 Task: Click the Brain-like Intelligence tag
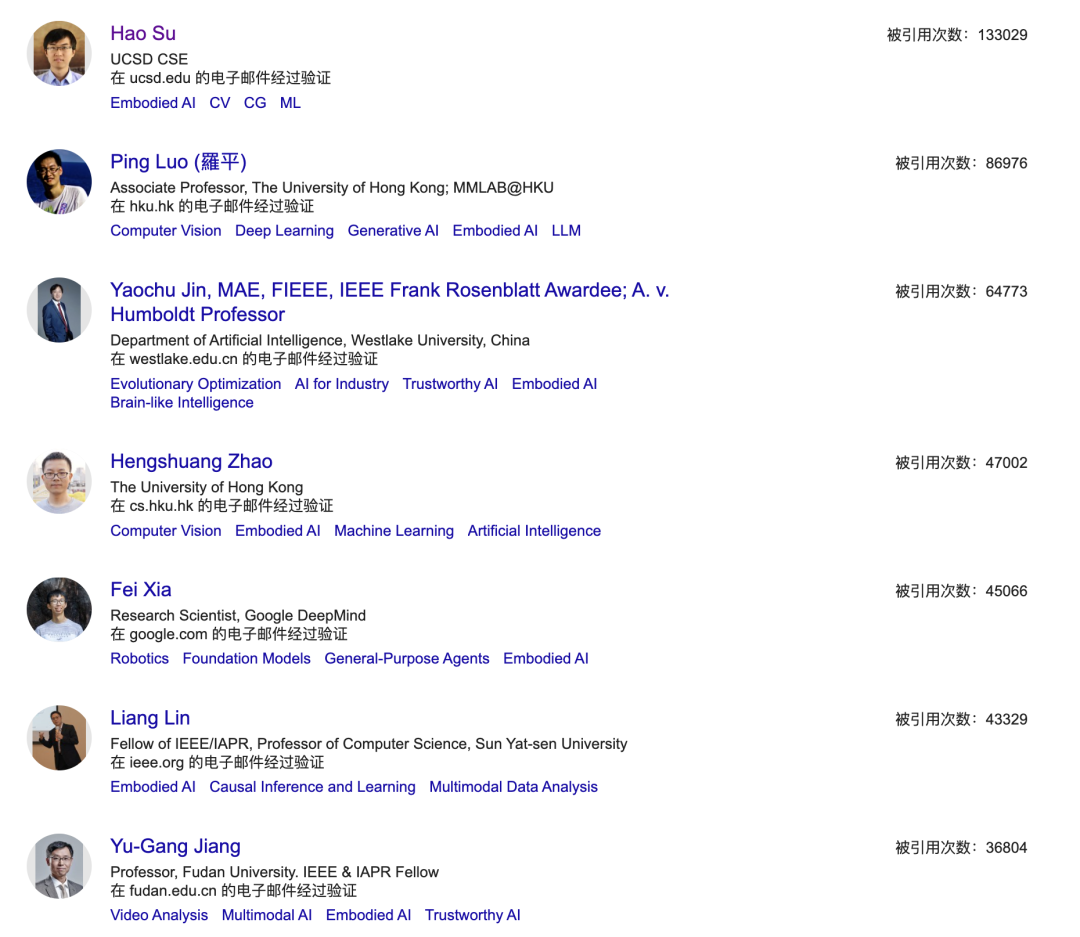point(182,403)
